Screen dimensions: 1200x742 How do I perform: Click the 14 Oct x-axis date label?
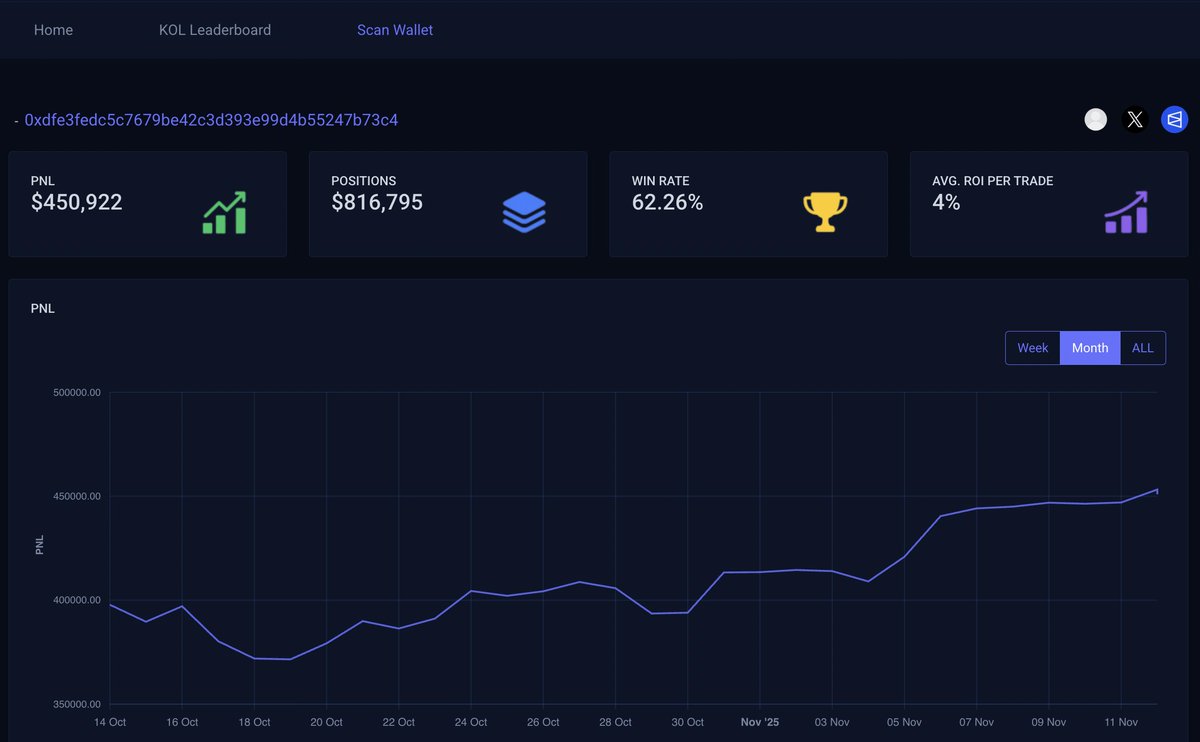pyautogui.click(x=110, y=721)
